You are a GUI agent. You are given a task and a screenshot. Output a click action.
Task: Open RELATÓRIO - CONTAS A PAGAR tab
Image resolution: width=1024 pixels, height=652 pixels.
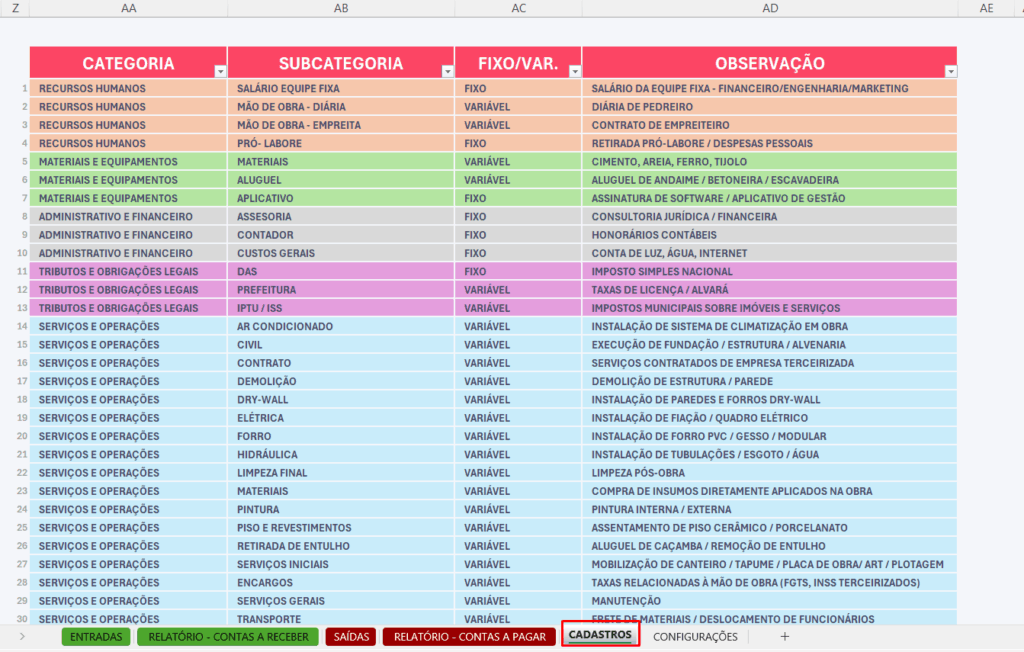(x=469, y=636)
